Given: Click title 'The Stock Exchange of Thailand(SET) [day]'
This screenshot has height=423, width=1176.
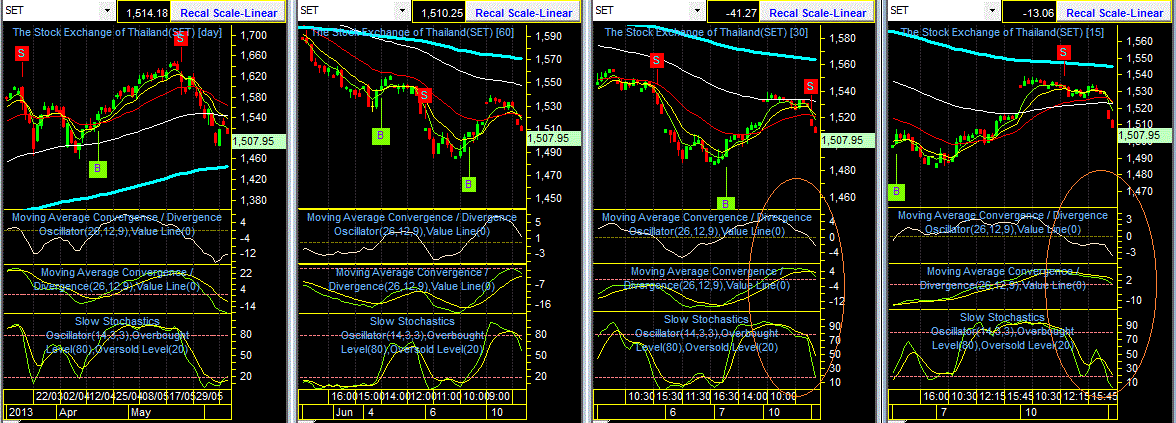Looking at the screenshot, I should 116,32.
